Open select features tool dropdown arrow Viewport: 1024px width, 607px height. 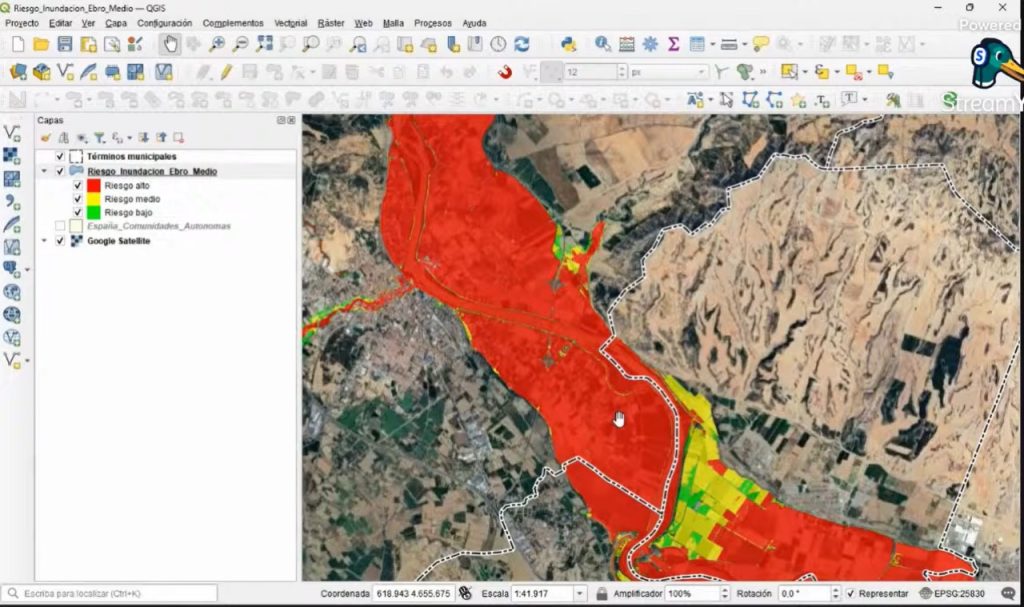point(805,72)
